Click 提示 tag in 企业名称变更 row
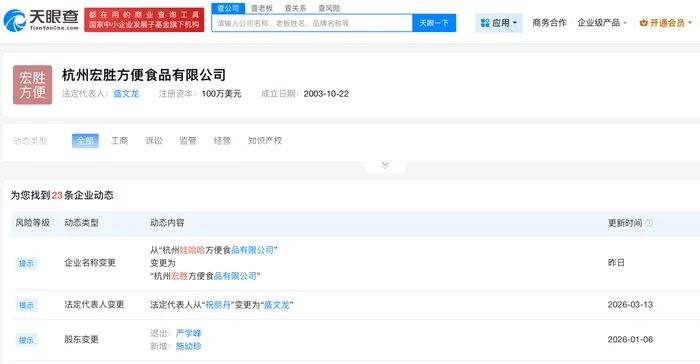This screenshot has width=700, height=364. tap(26, 263)
